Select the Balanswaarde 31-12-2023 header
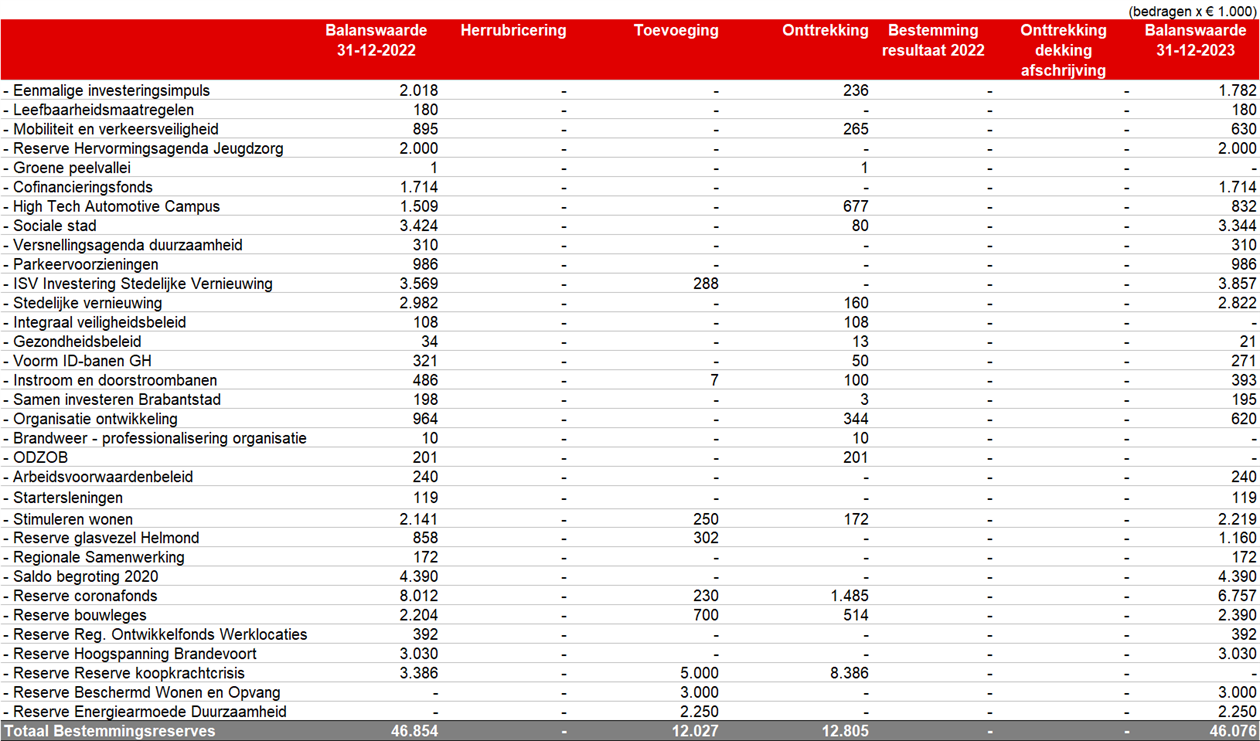Viewport: 1260px width, 741px height. pyautogui.click(x=1195, y=40)
